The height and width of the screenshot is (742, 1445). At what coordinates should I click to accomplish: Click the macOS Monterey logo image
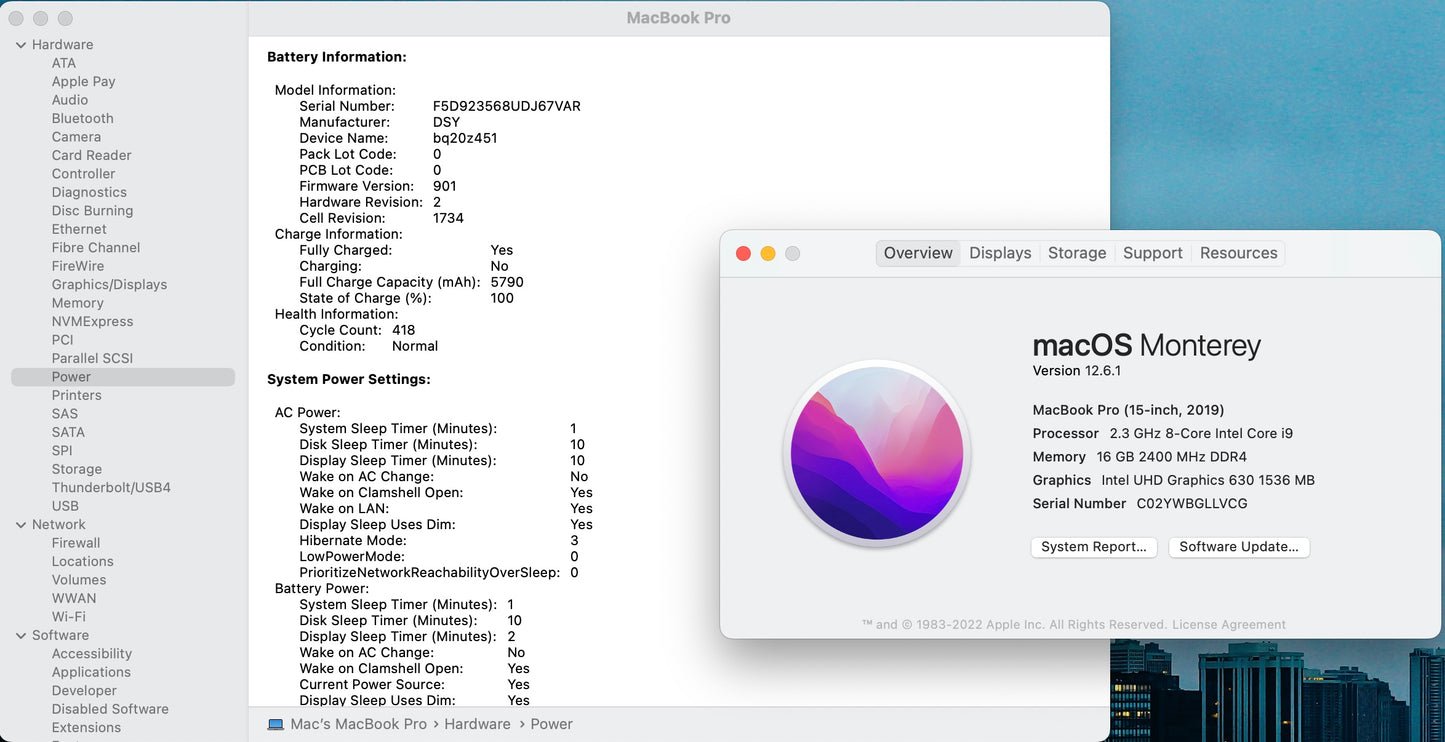(x=876, y=453)
